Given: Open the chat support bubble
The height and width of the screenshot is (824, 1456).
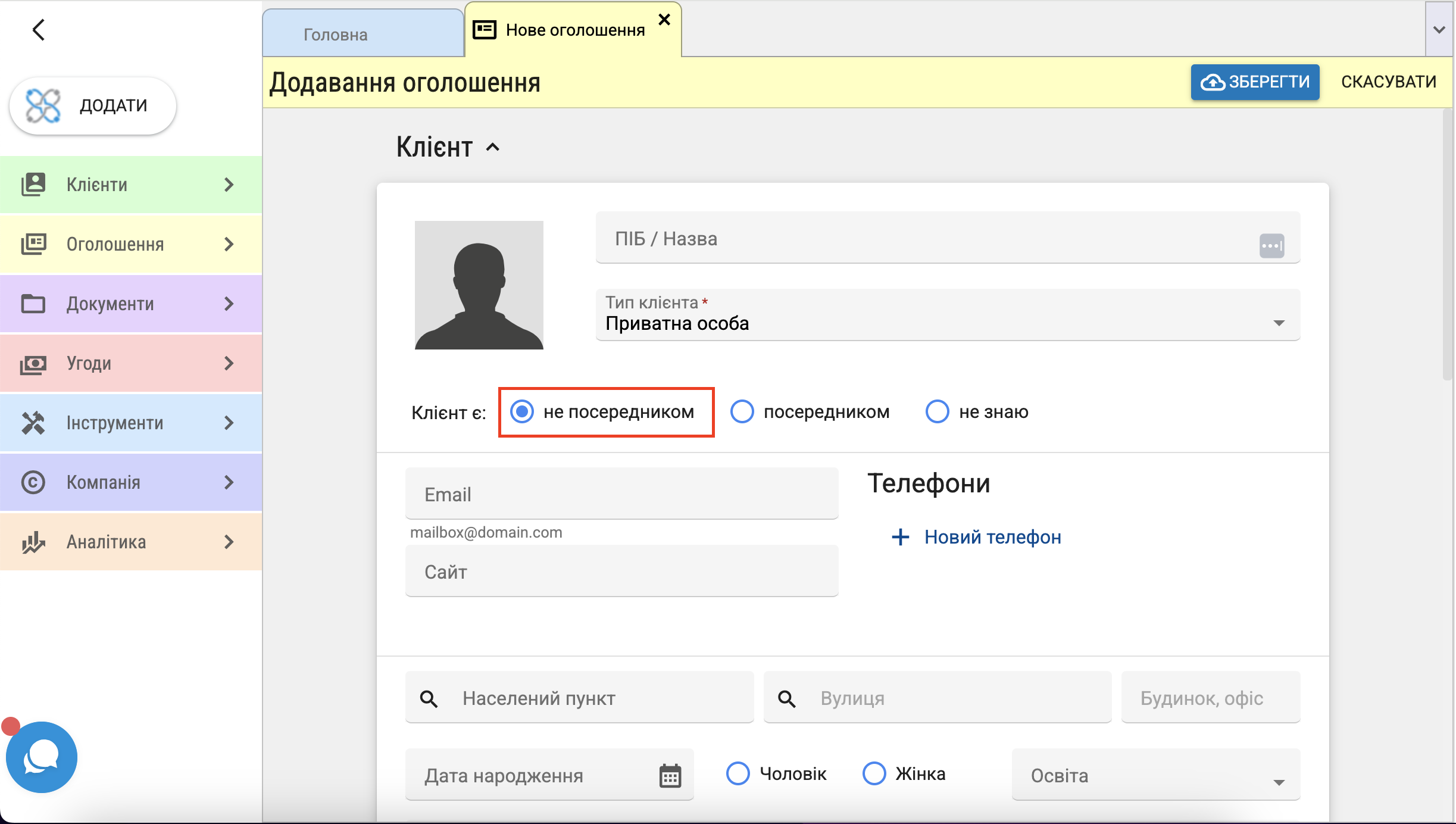Looking at the screenshot, I should [42, 757].
